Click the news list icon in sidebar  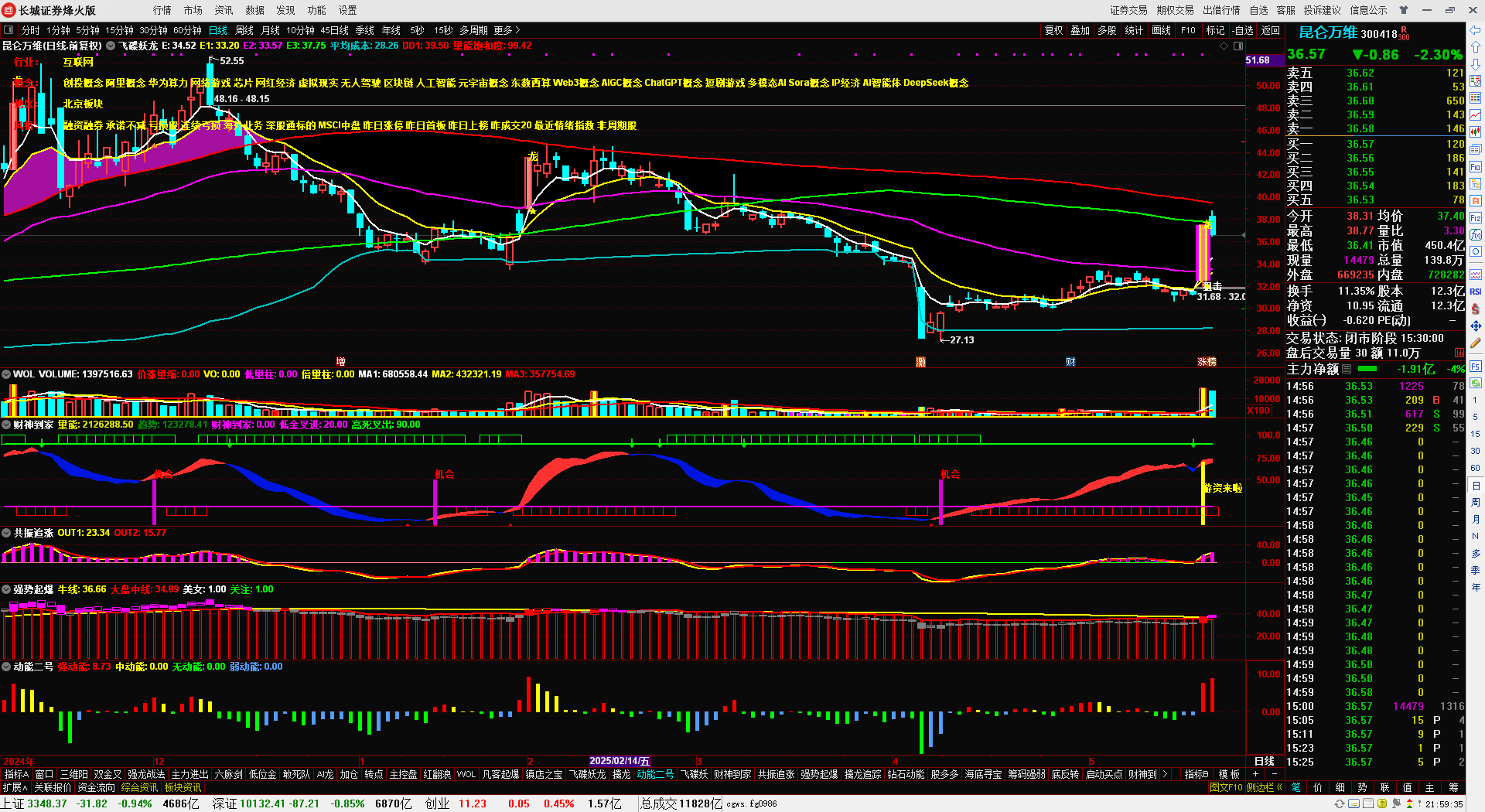pyautogui.click(x=1475, y=148)
